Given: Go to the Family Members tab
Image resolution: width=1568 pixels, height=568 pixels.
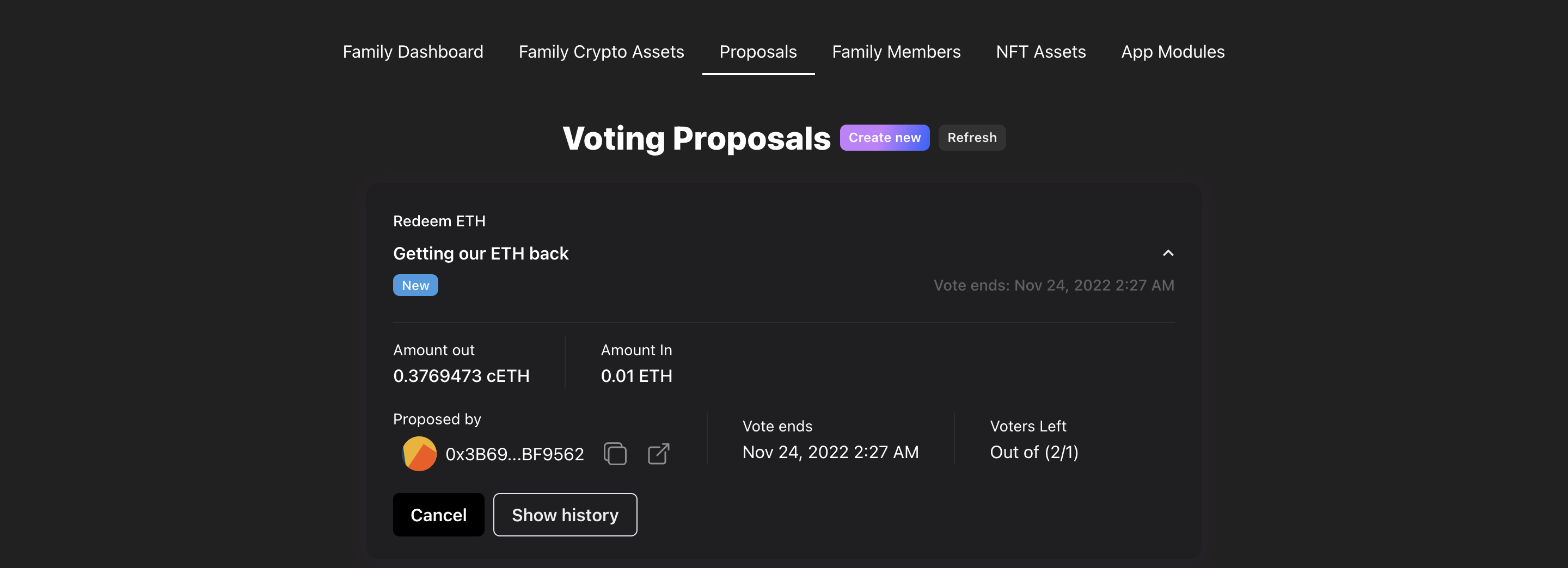Looking at the screenshot, I should pyautogui.click(x=896, y=52).
